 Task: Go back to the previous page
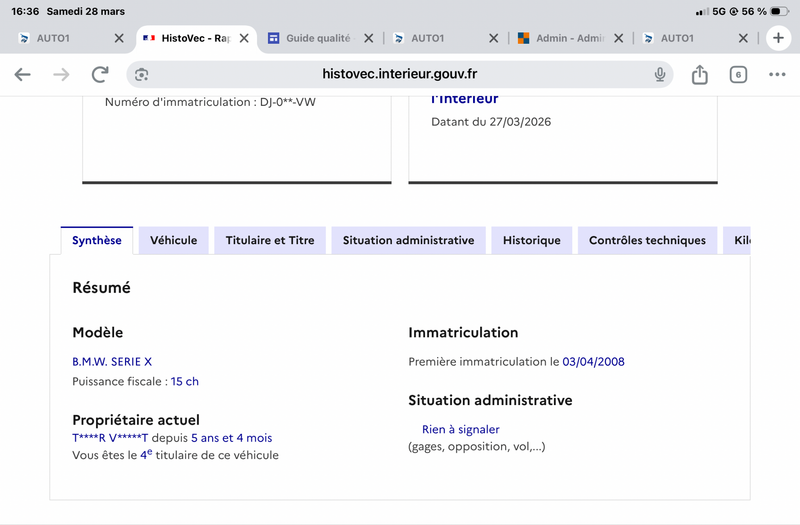tap(22, 75)
